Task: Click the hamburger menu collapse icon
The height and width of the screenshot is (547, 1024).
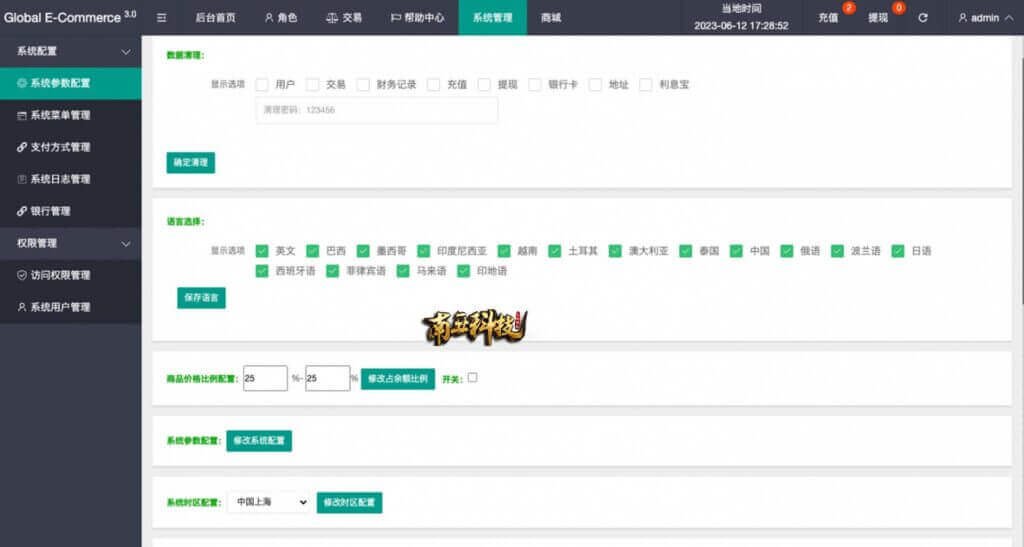Action: tap(162, 18)
